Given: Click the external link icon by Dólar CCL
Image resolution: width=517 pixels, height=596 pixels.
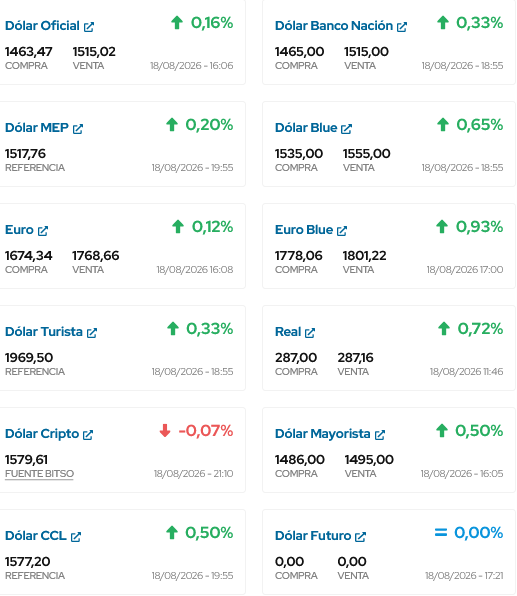Looking at the screenshot, I should click(x=76, y=536).
